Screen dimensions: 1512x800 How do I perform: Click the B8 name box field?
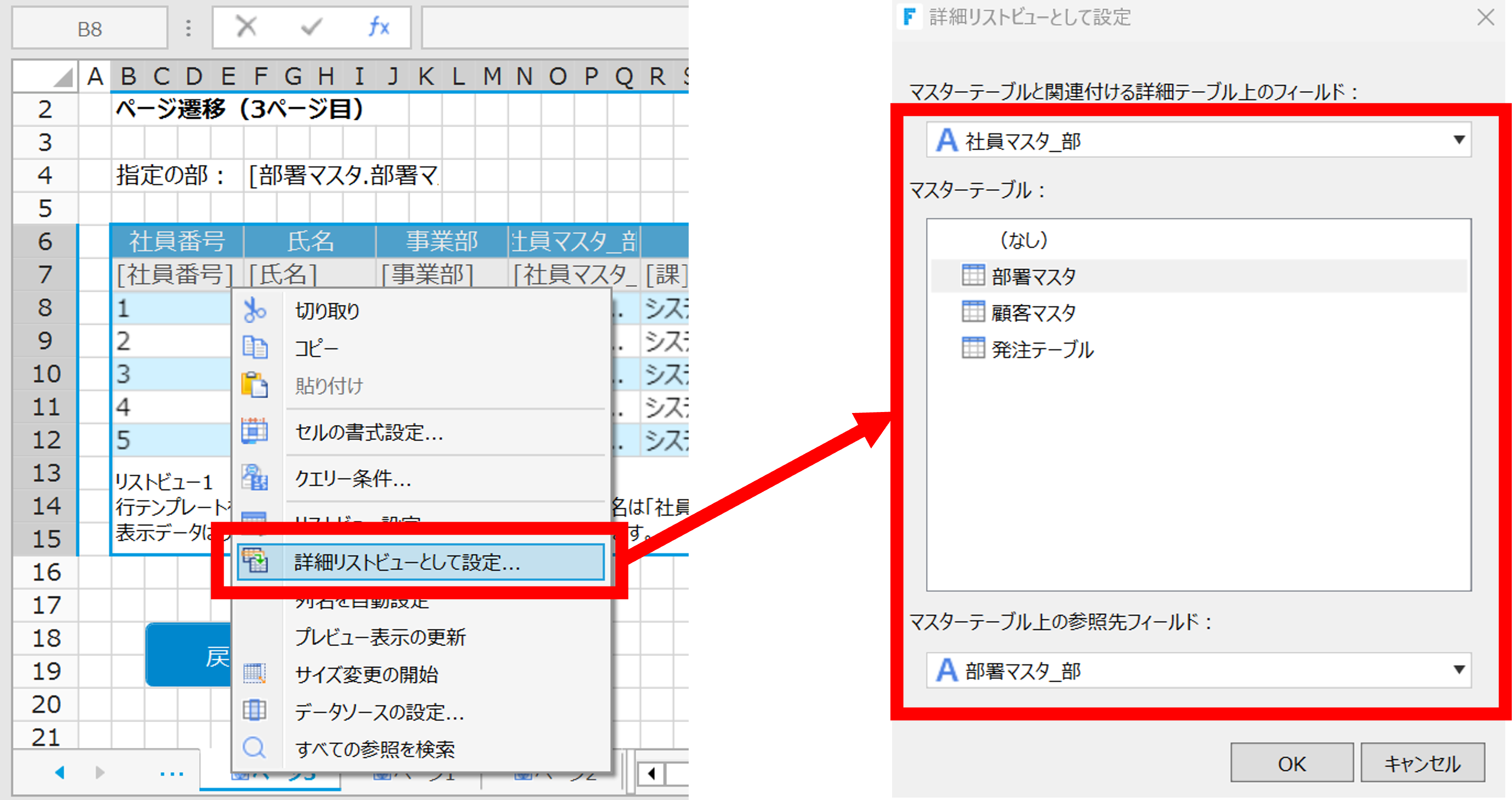[90, 28]
